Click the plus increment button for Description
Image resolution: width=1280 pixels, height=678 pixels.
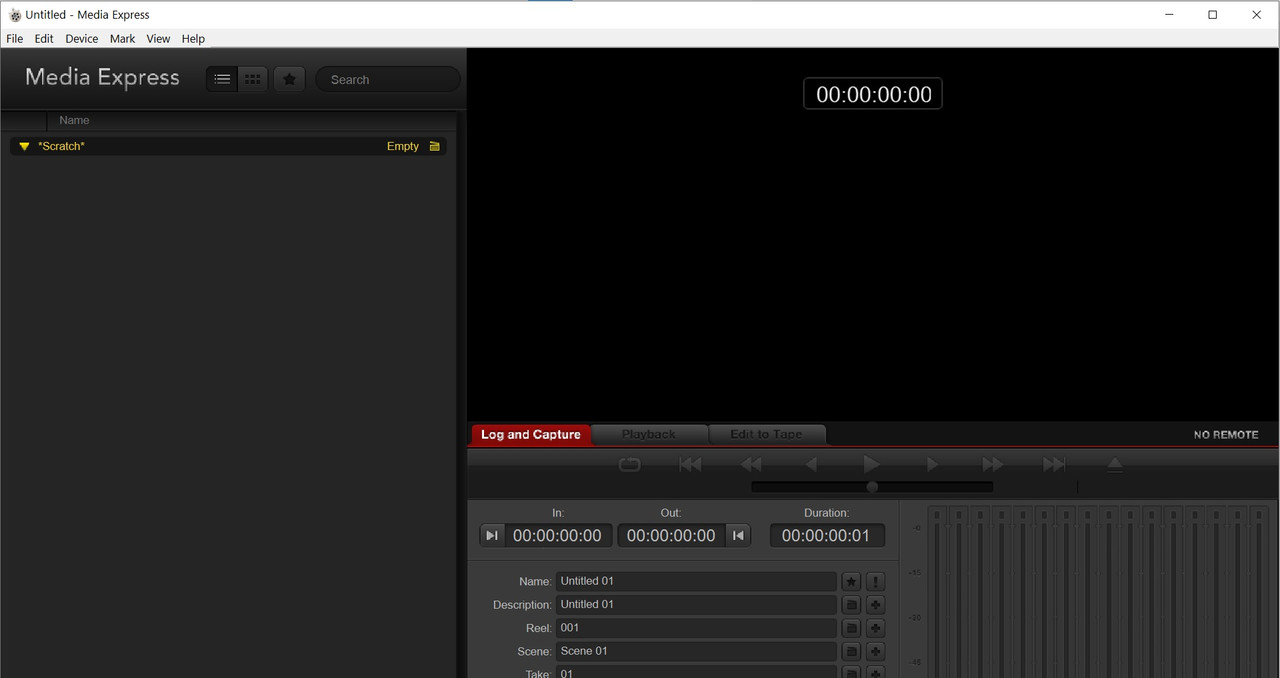click(x=875, y=604)
